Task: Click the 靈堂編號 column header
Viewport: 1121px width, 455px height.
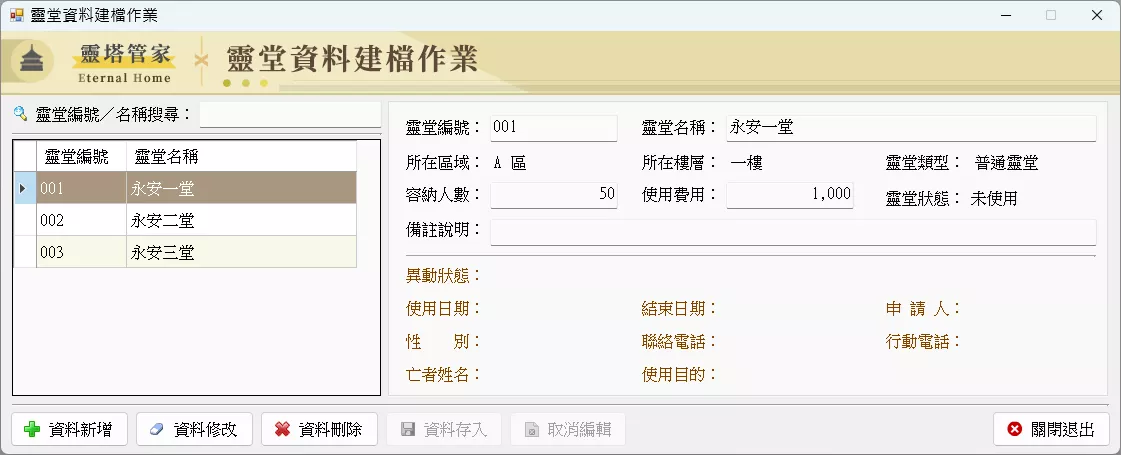Action: click(x=82, y=156)
